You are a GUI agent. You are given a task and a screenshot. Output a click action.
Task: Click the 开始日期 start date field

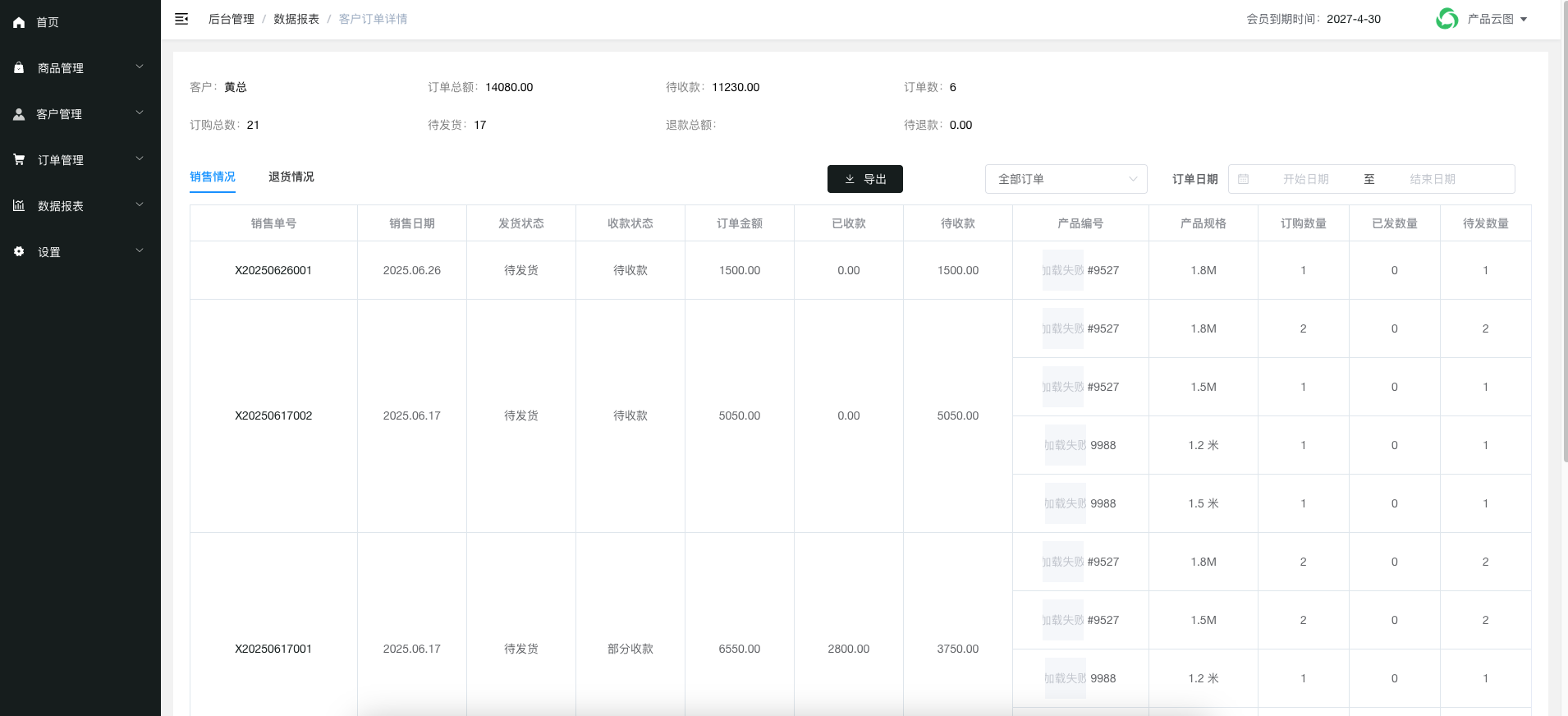click(x=1305, y=179)
